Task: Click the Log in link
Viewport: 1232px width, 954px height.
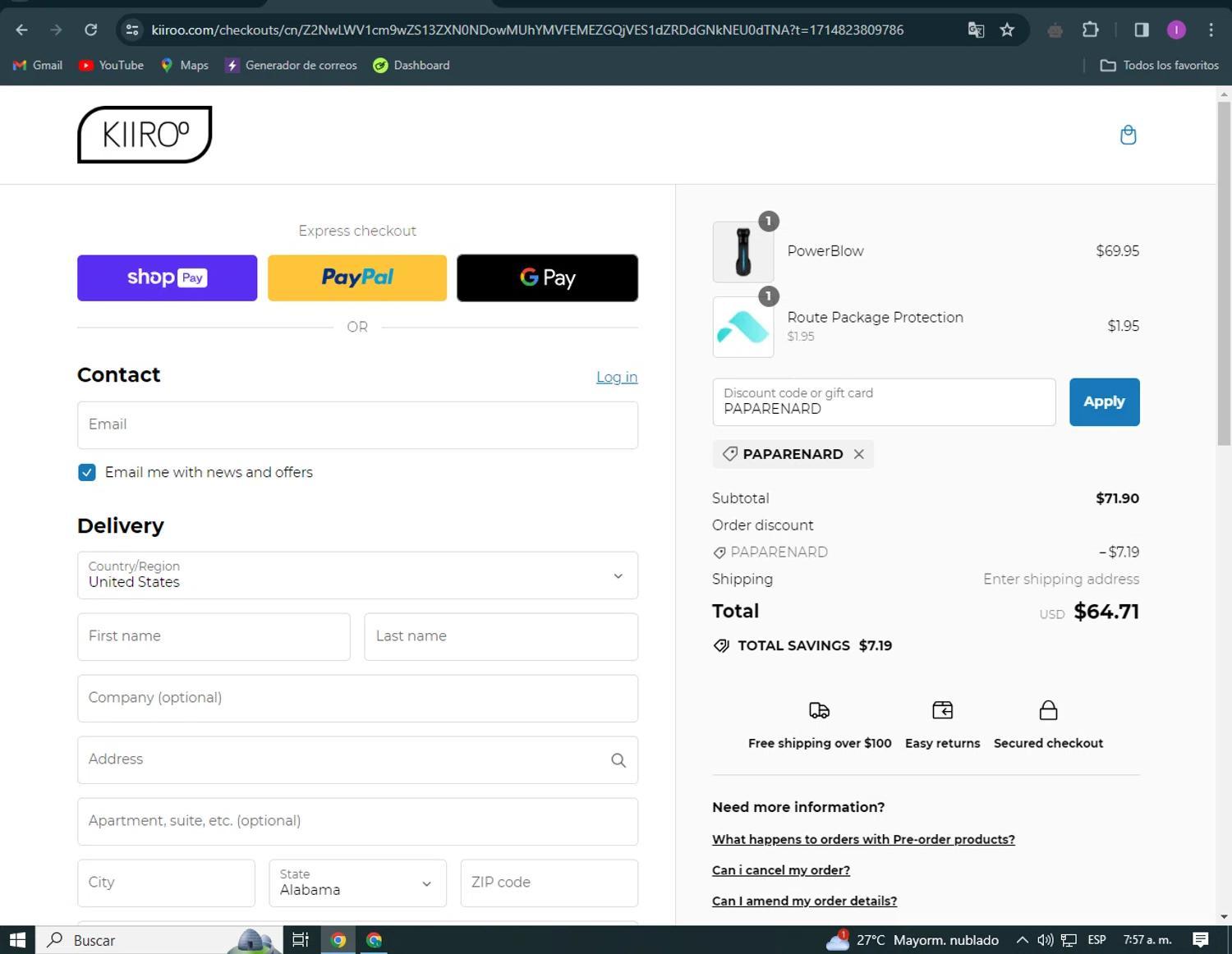Action: tap(617, 377)
